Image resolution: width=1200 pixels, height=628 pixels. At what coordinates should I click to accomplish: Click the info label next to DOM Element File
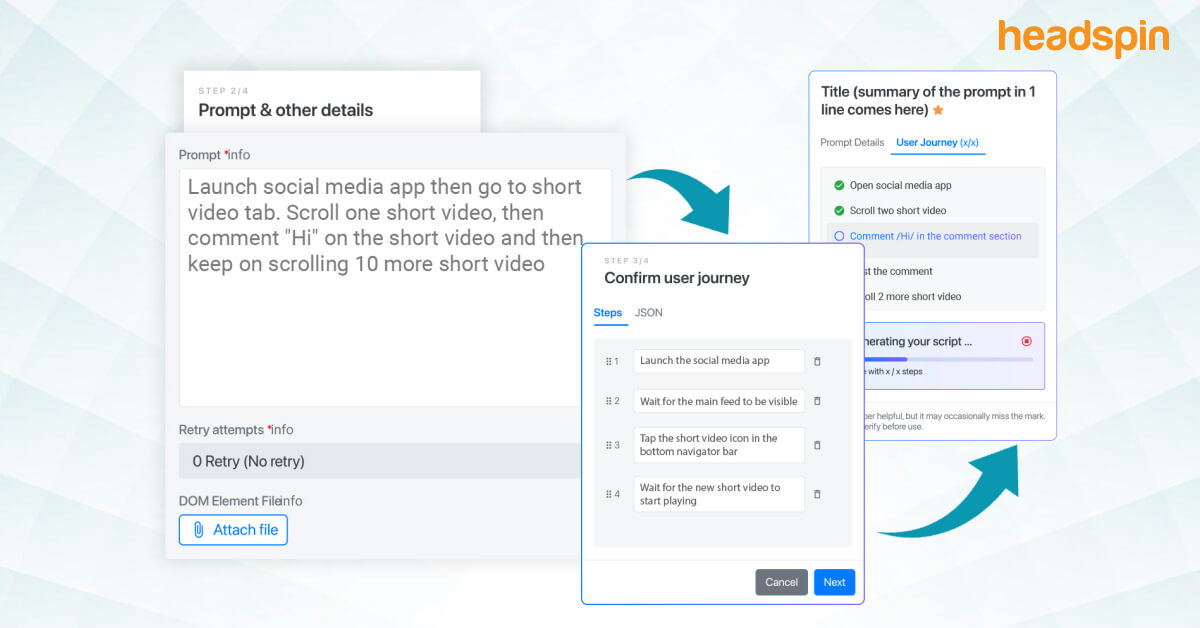pyautogui.click(x=291, y=501)
